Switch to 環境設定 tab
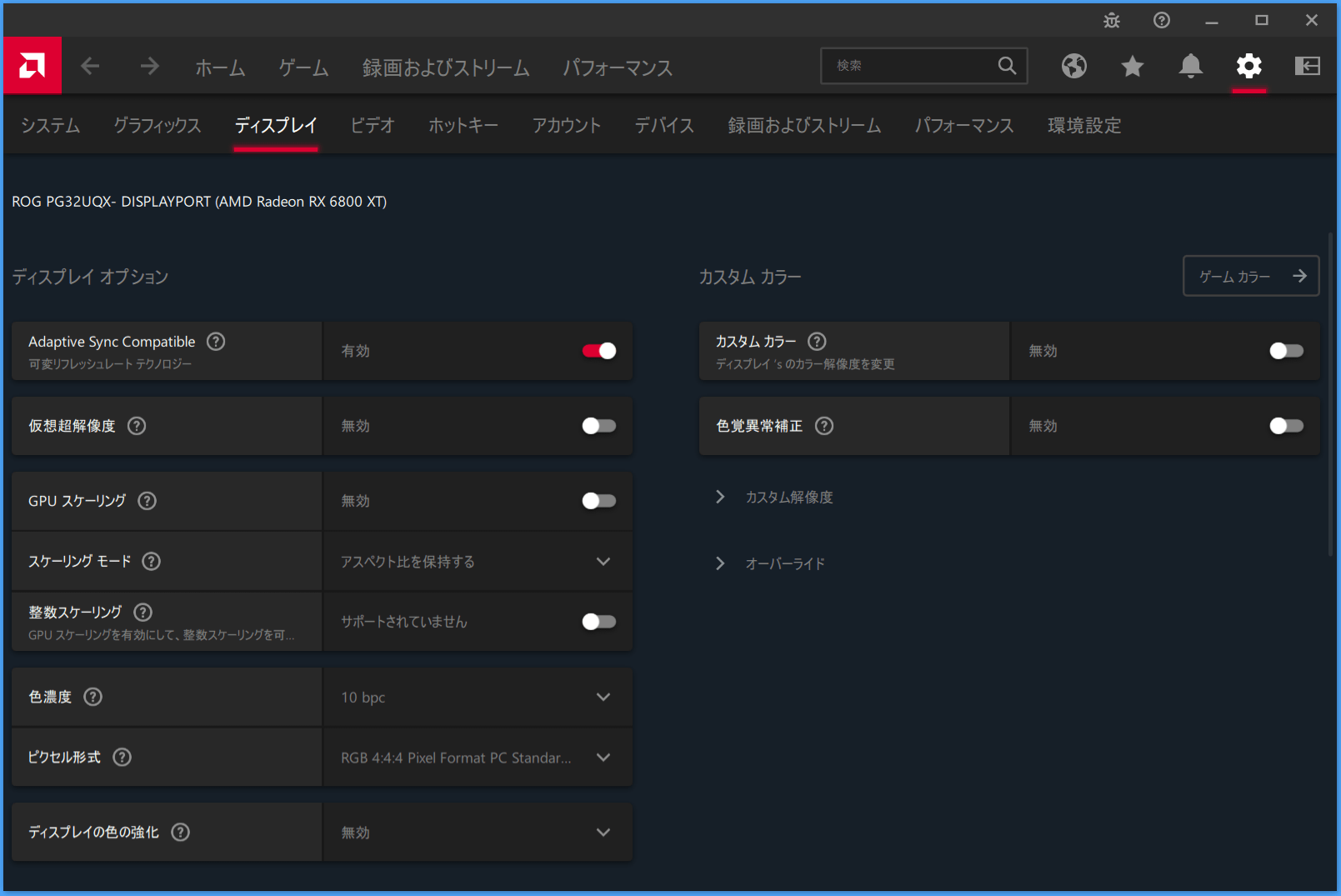The image size is (1341, 896). [x=1084, y=125]
